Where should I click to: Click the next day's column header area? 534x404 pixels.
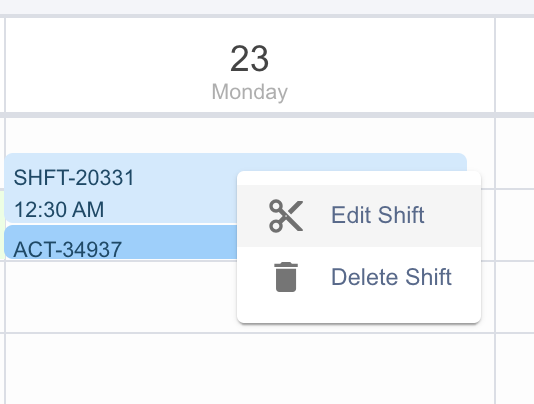(515, 65)
